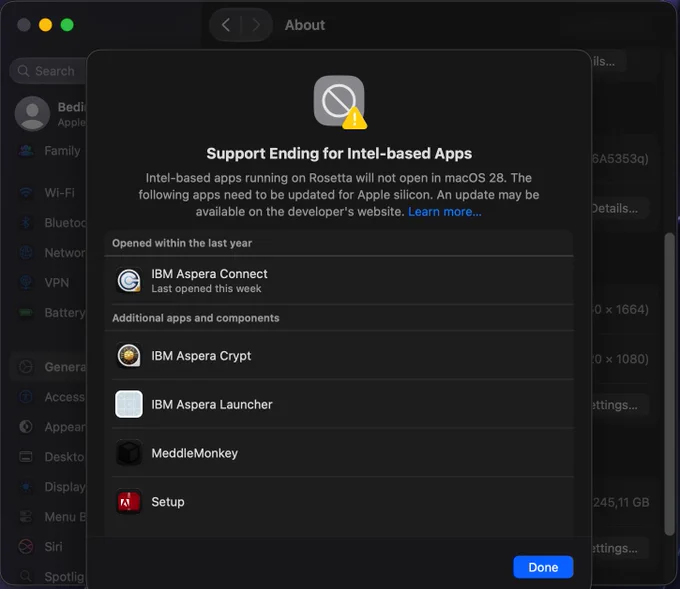Click 'Opened within the last year' header

[x=182, y=243]
